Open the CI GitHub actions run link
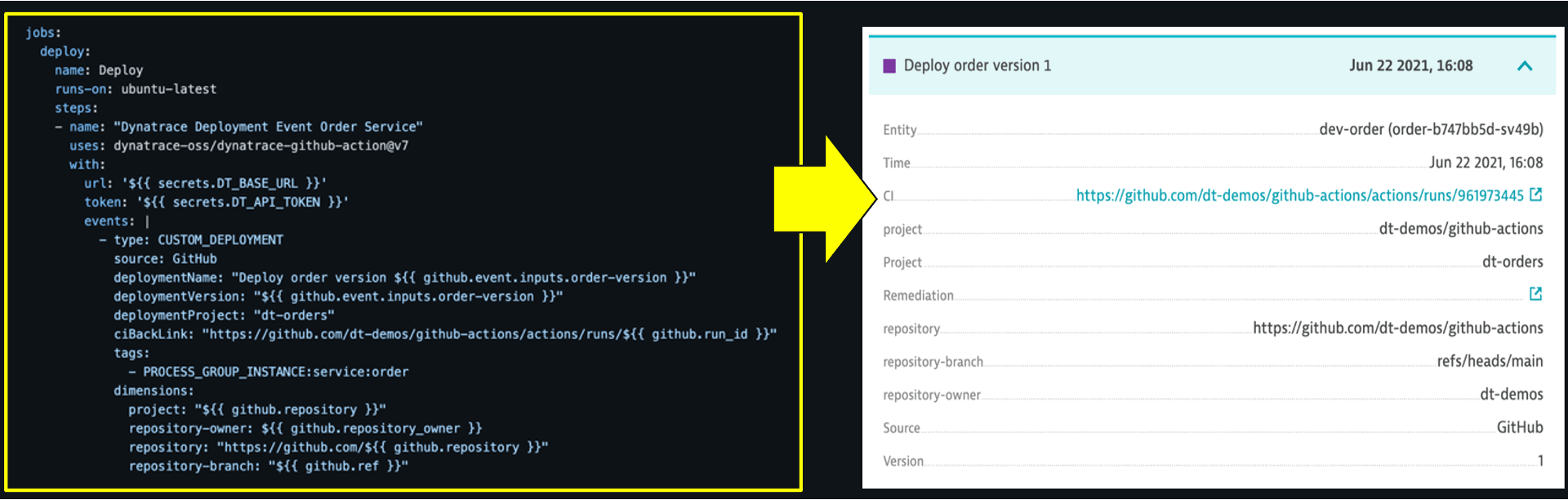Image resolution: width=1568 pixels, height=500 pixels. (1299, 195)
